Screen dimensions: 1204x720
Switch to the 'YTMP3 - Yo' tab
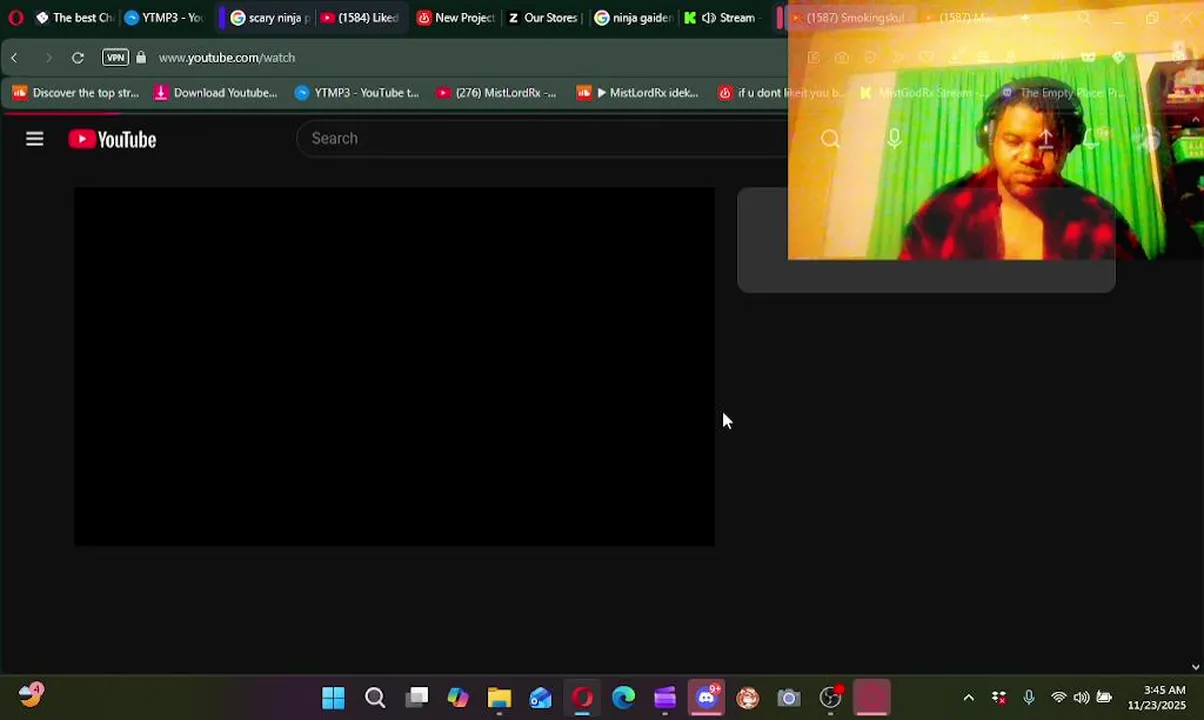164,18
